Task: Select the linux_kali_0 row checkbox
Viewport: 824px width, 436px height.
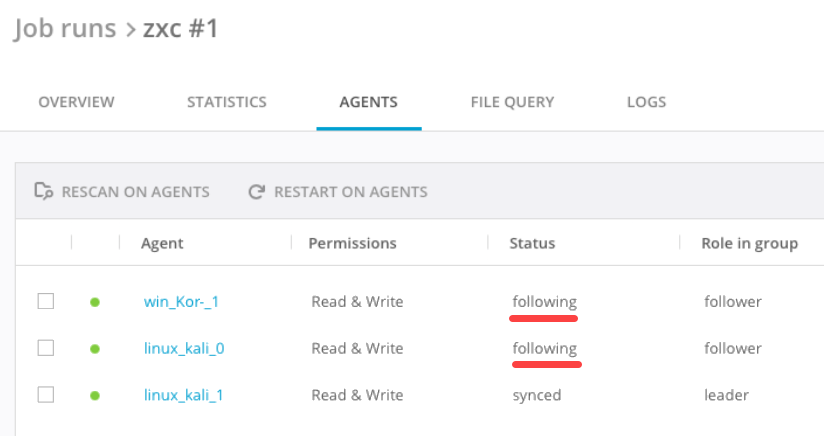Action: (x=45, y=348)
